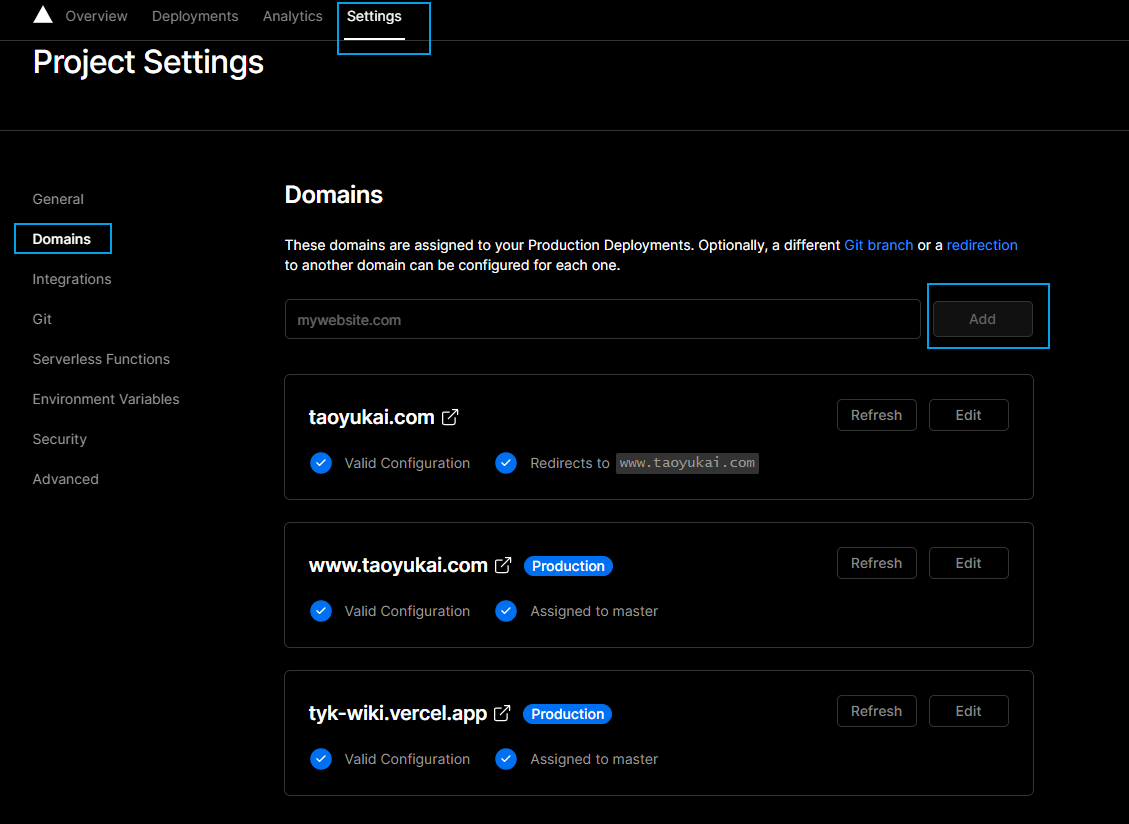Open external link icon beside www.taoyukai.com

point(503,565)
